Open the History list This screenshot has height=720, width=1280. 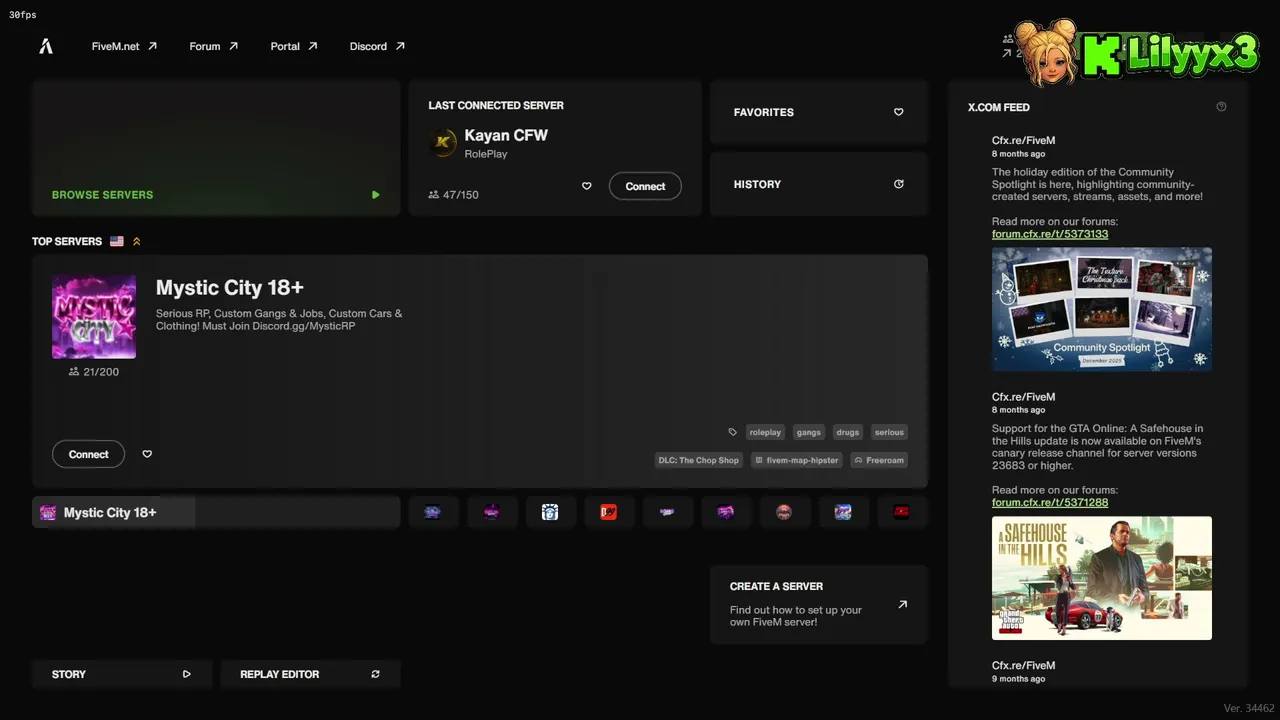(819, 184)
